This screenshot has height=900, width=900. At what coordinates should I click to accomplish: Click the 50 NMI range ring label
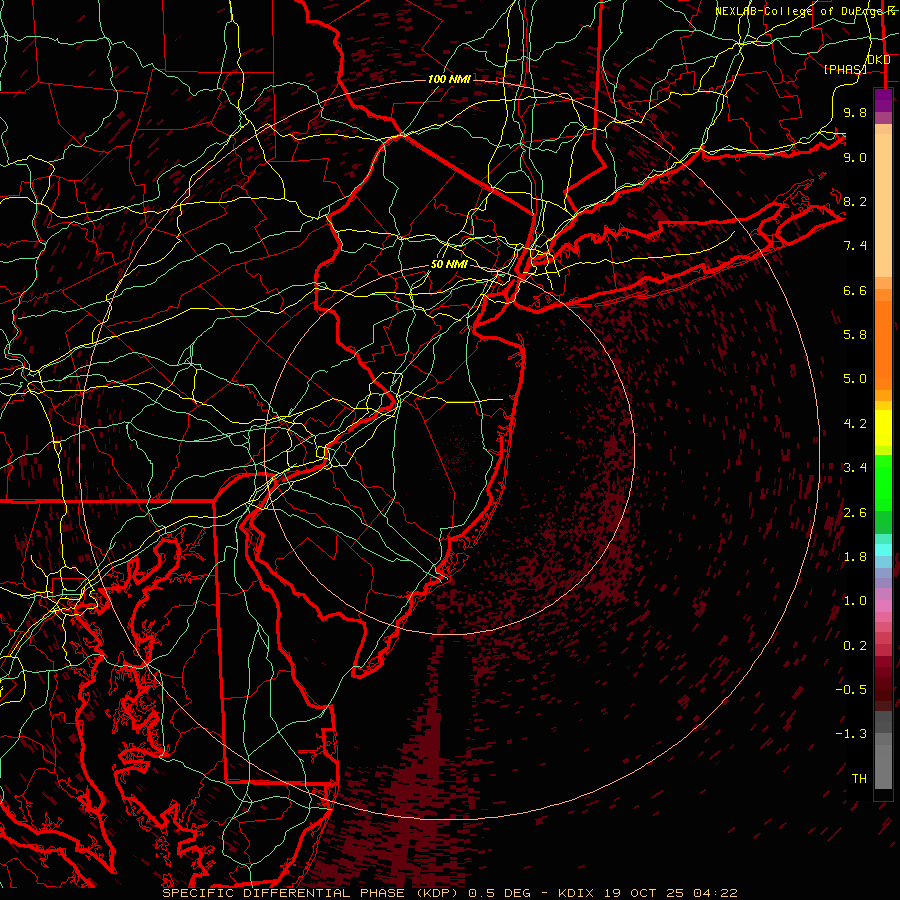pos(449,265)
